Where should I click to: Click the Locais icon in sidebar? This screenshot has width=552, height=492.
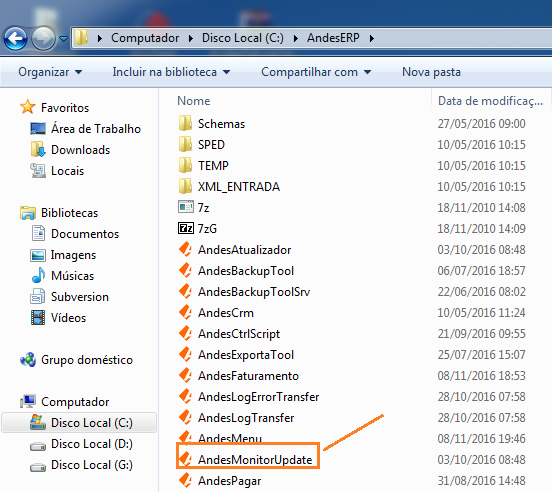[x=38, y=171]
